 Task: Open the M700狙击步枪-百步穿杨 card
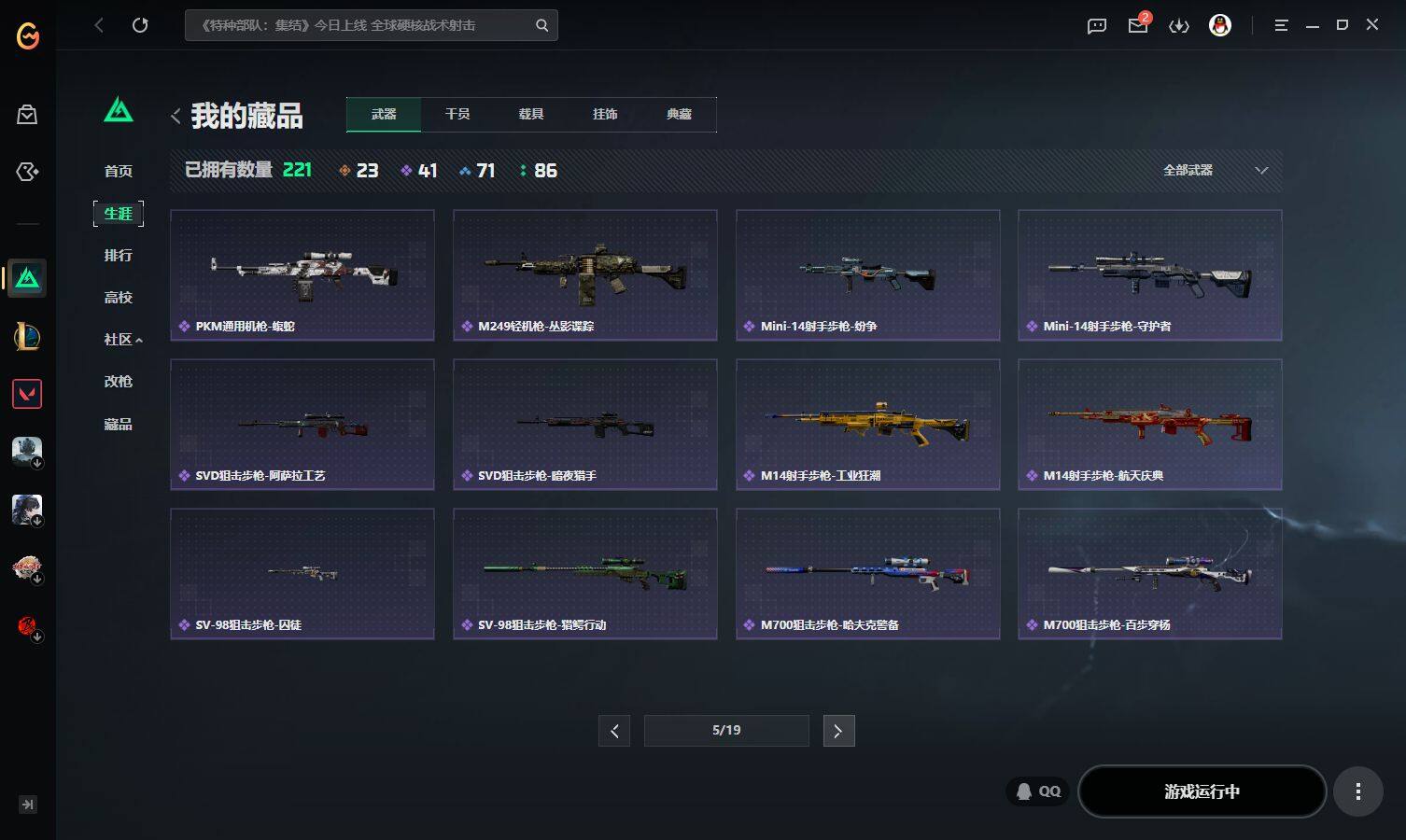(x=1150, y=574)
